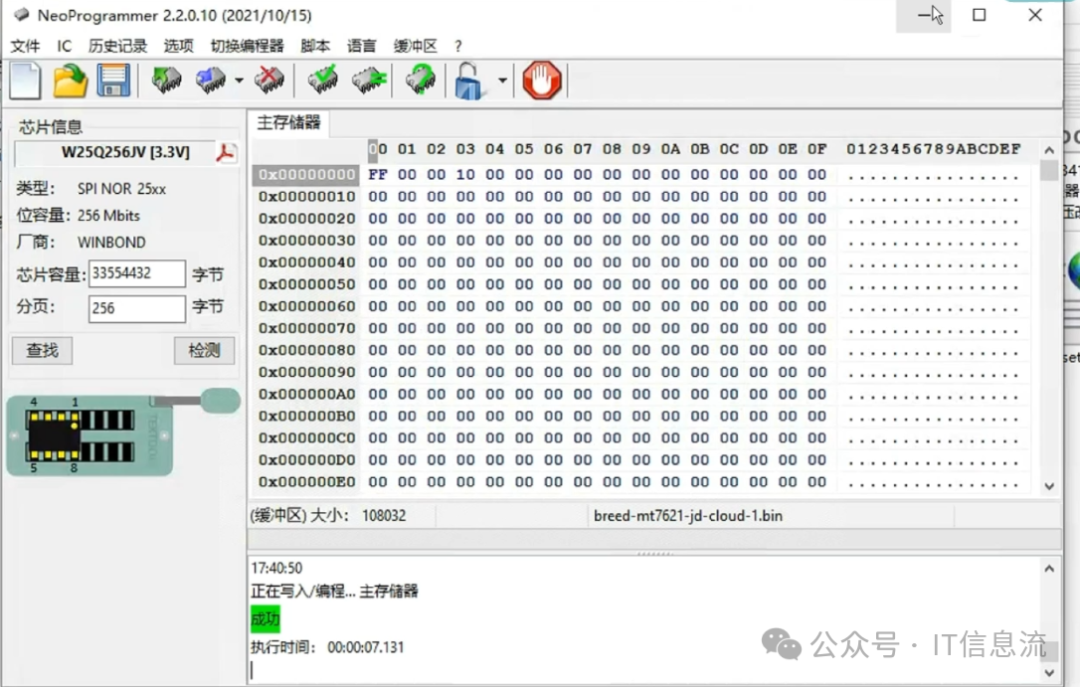This screenshot has width=1080, height=687.
Task: Click the new file toolbar icon
Action: click(x=25, y=81)
